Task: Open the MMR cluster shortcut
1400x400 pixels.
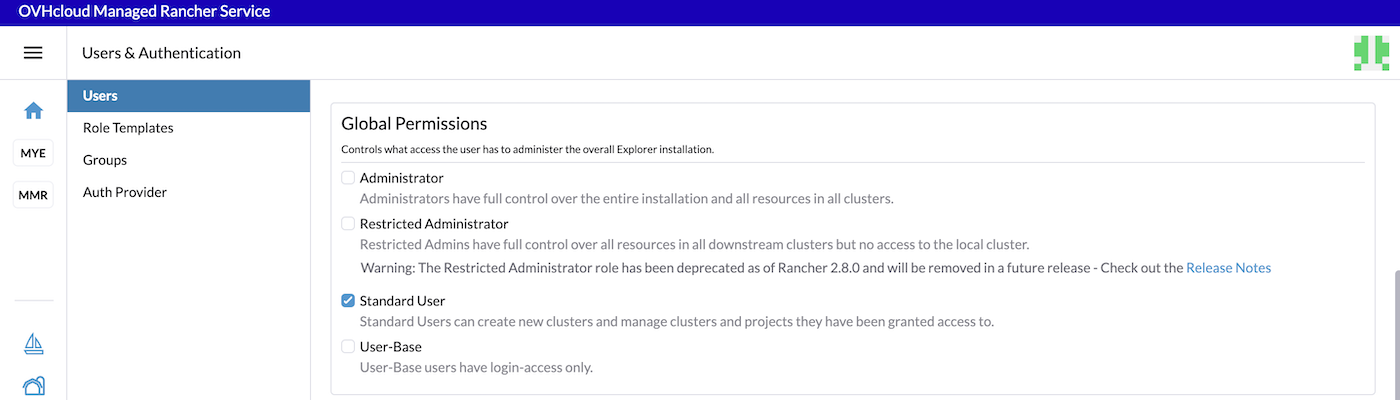Action: (x=33, y=195)
